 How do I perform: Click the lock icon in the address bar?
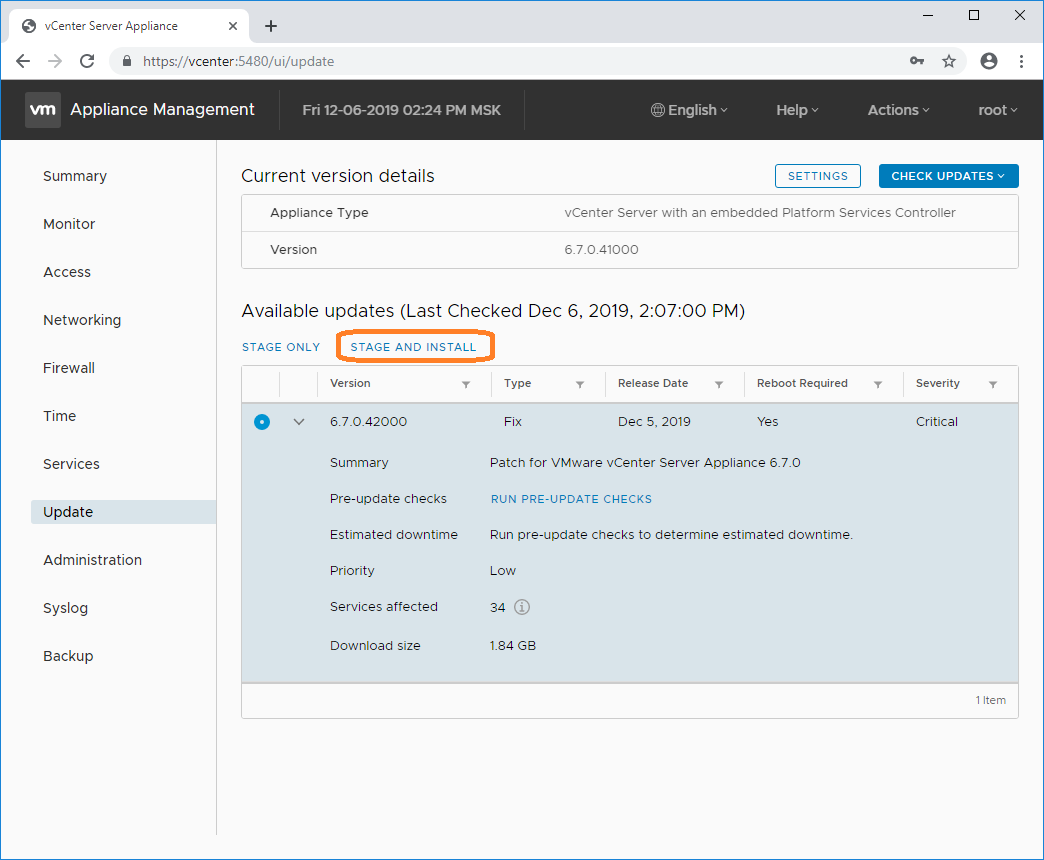127,61
